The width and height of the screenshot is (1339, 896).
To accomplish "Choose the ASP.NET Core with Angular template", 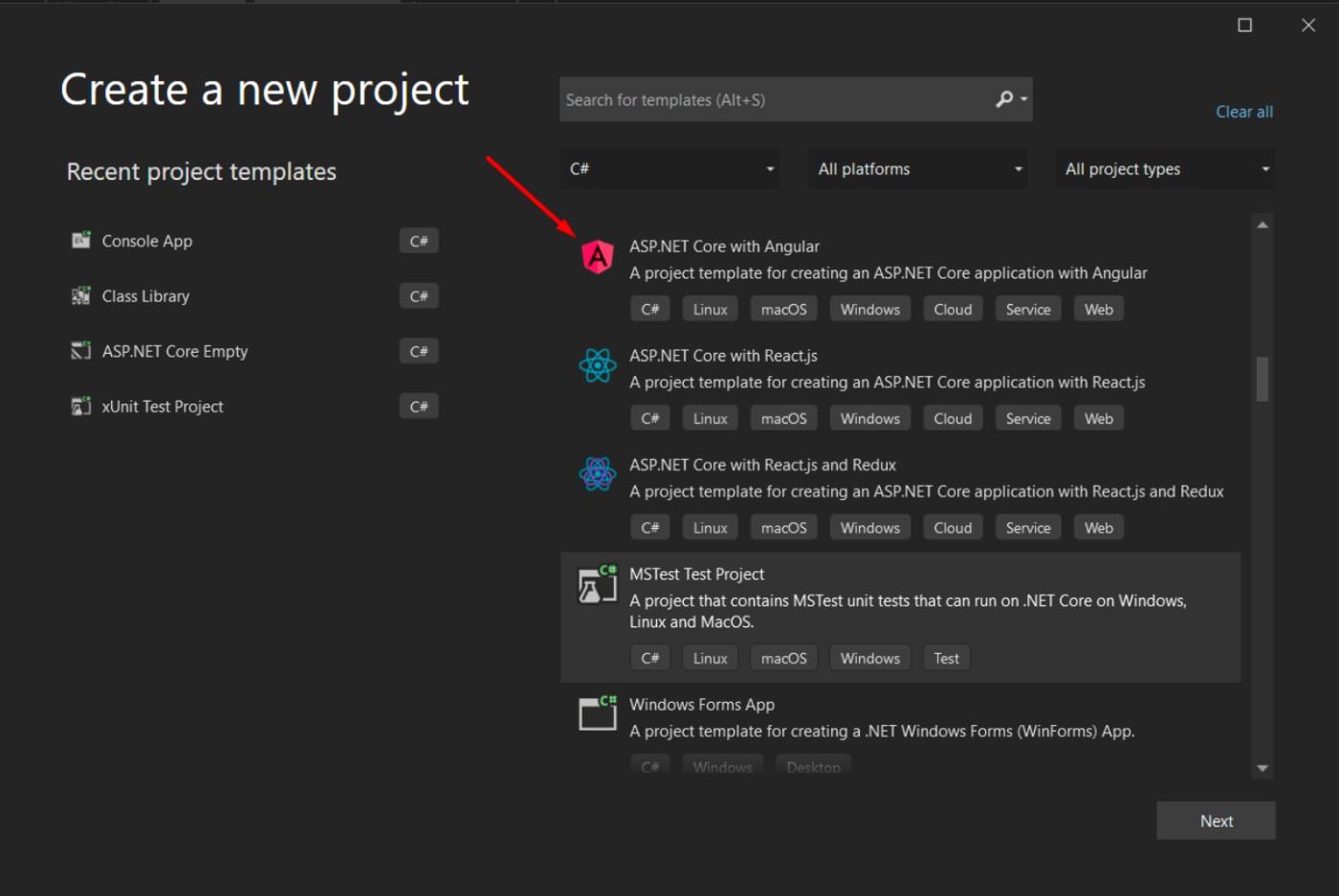I will (x=724, y=247).
